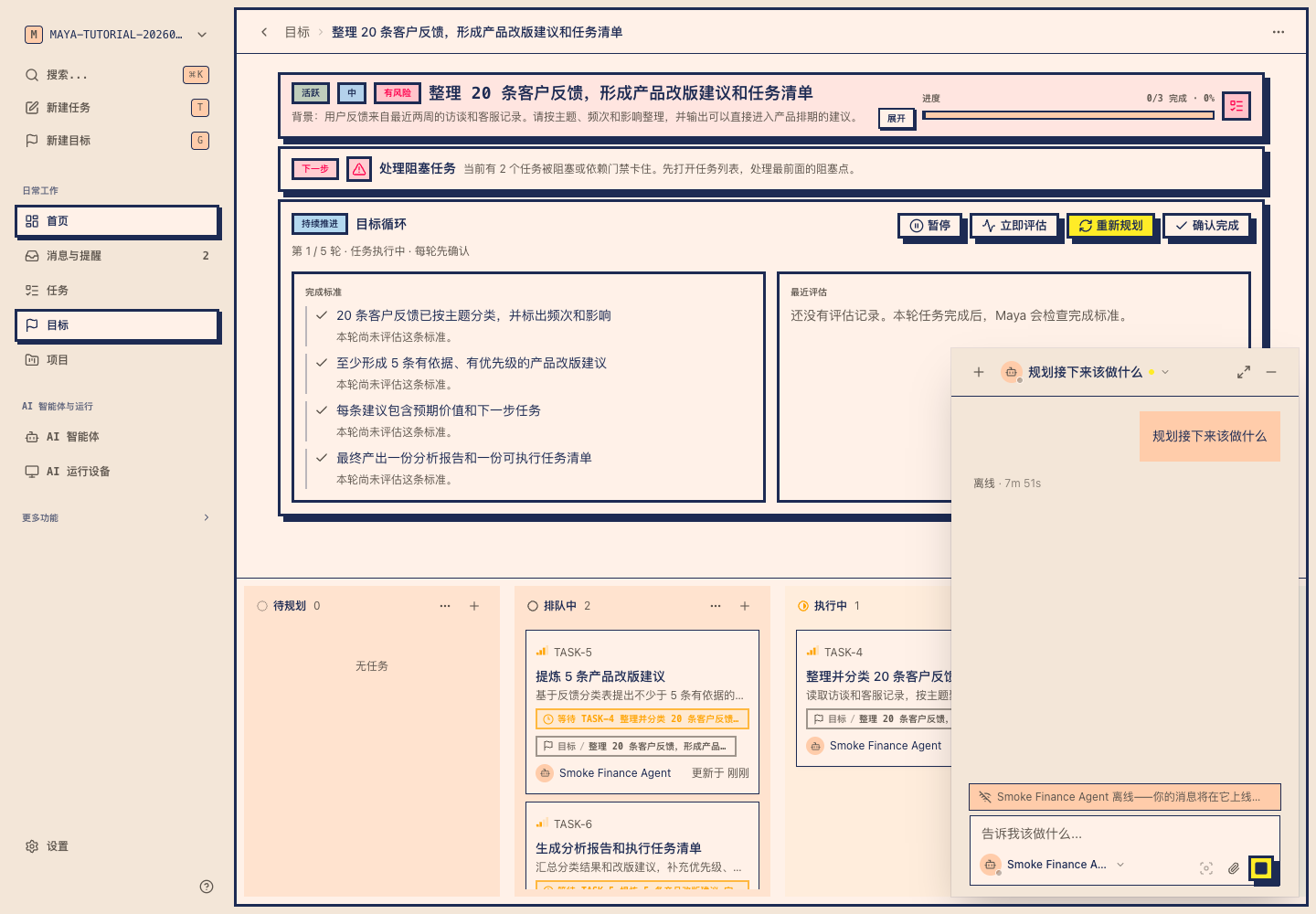The image size is (1316, 914).
Task: Open more options for 排队中 column
Action: [716, 606]
